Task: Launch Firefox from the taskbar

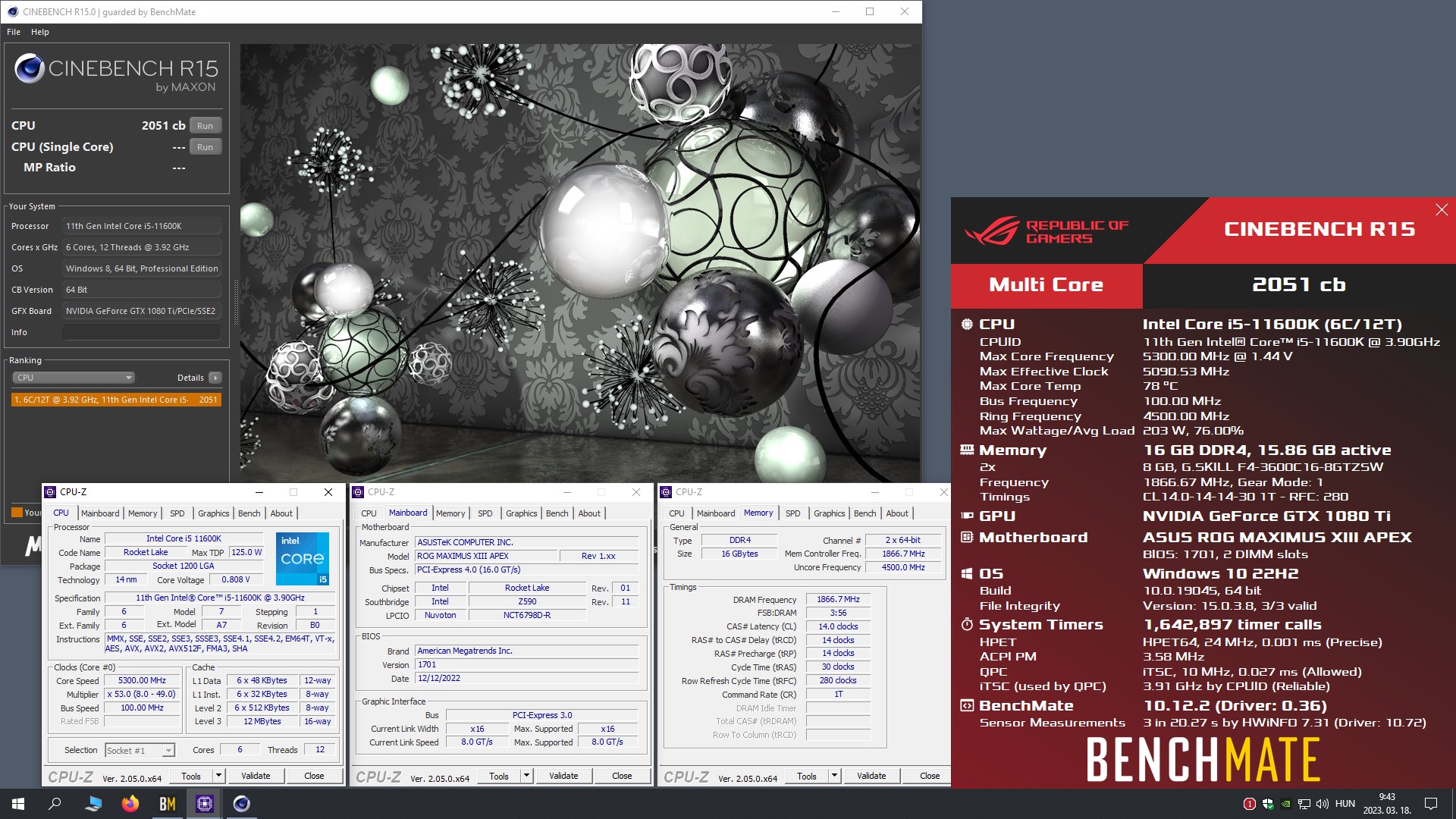Action: pos(130,804)
